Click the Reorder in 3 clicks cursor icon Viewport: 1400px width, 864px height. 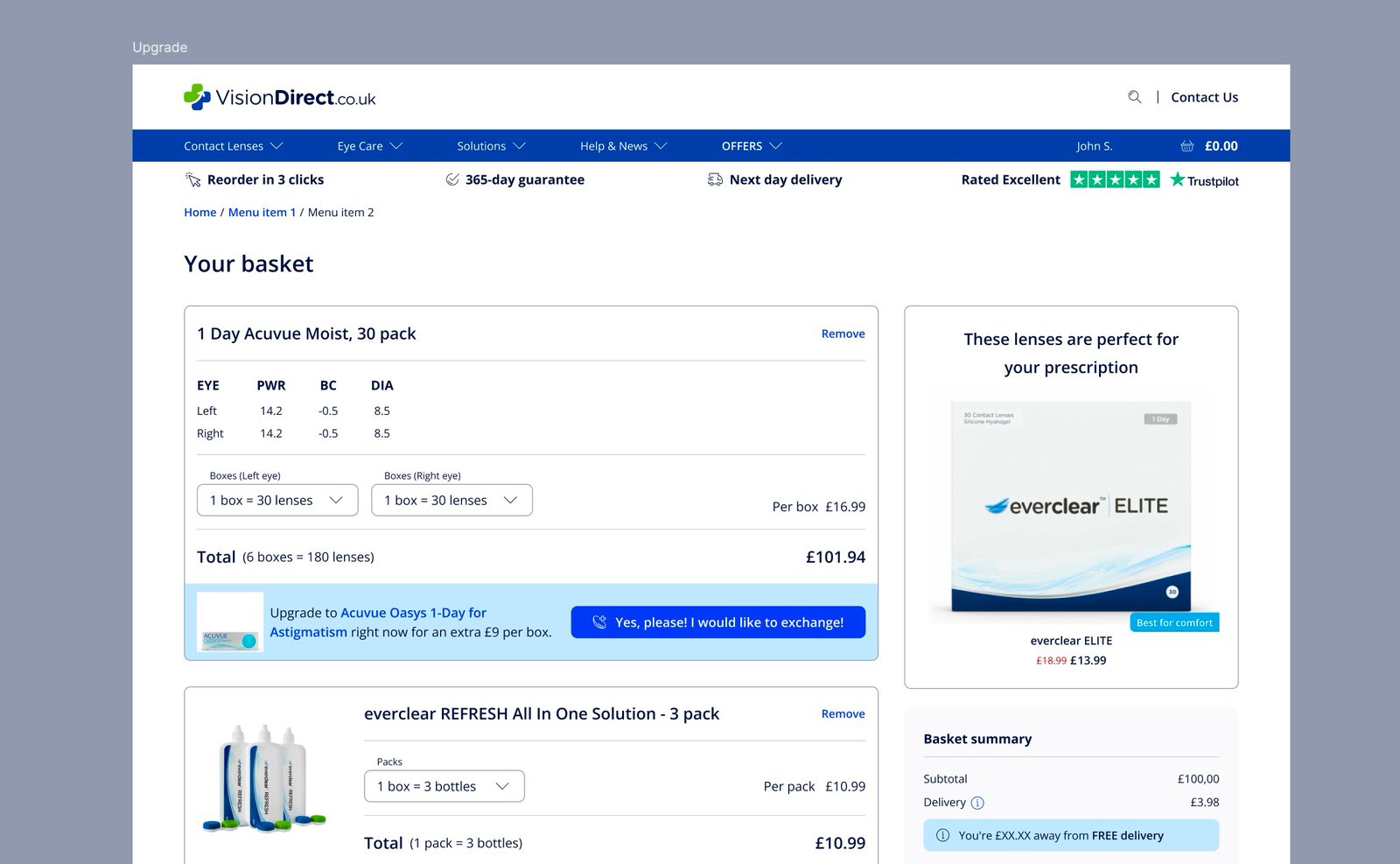[x=193, y=179]
